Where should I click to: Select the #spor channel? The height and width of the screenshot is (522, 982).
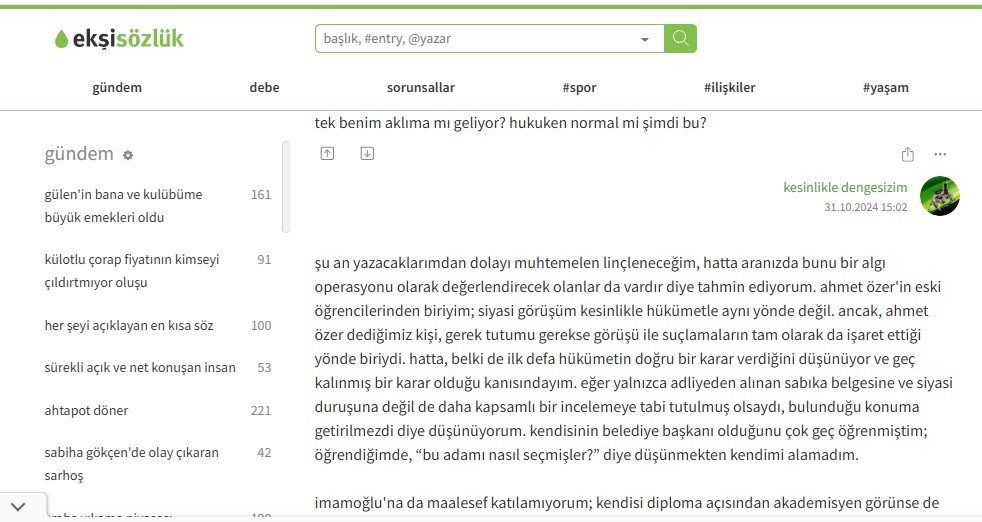(579, 87)
